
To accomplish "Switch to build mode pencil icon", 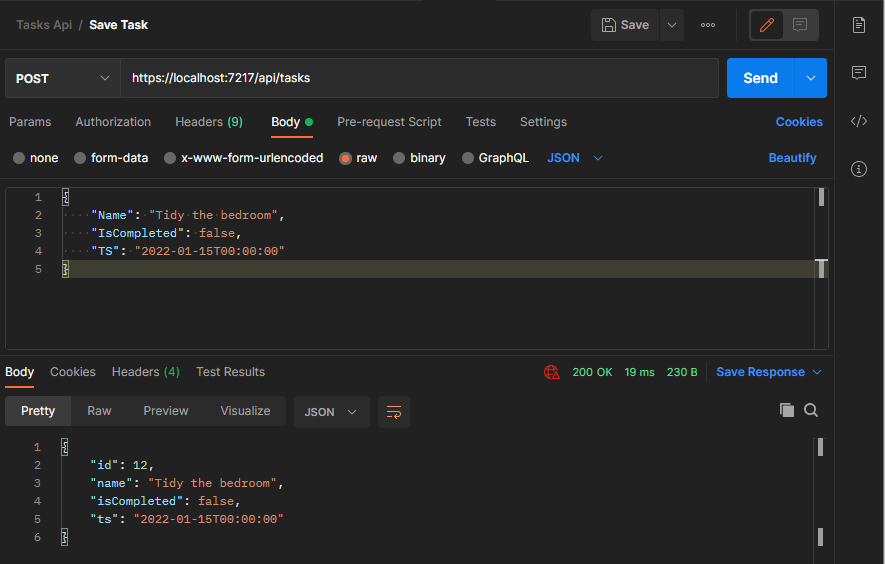I will [x=766, y=25].
